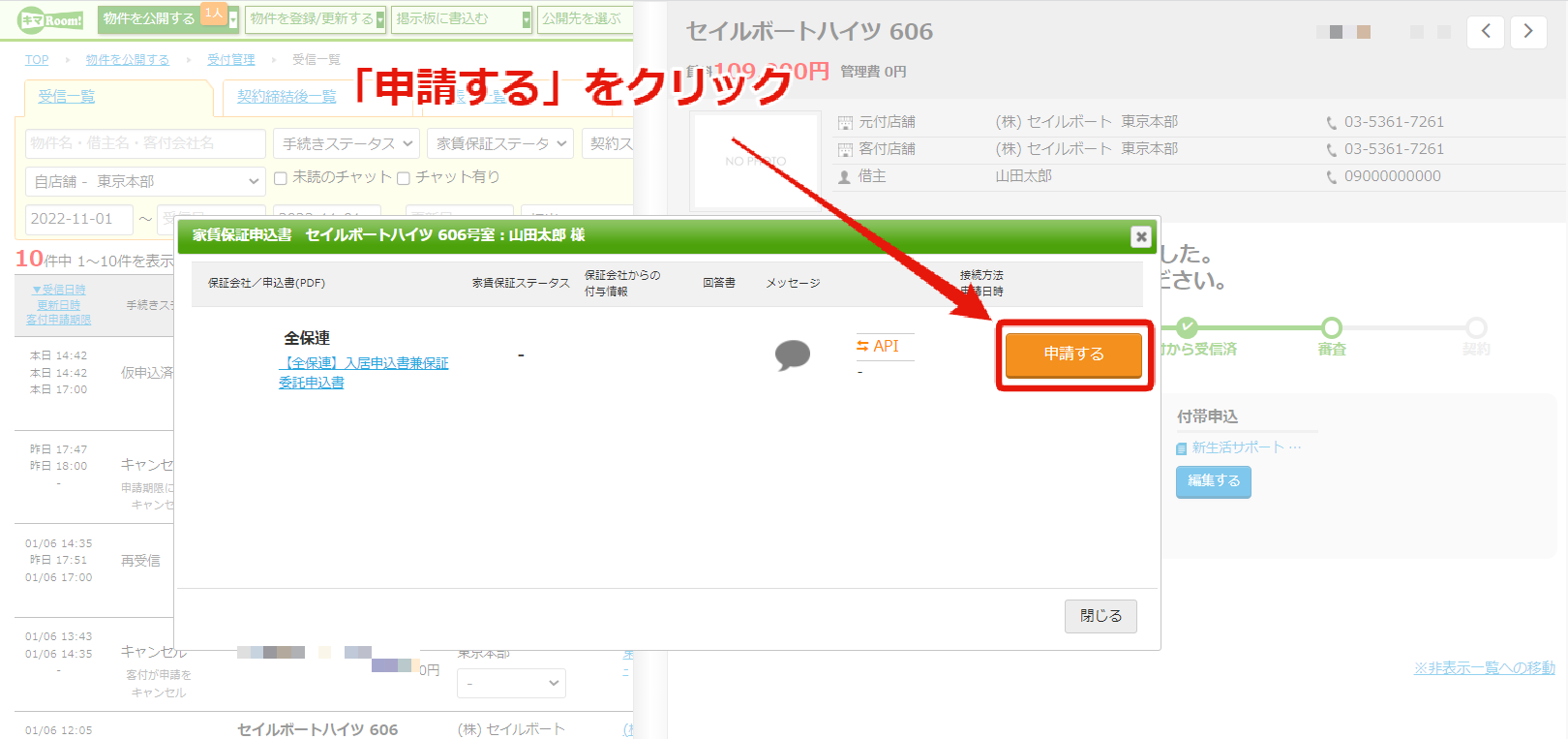Switch to the 契約締結後一覧 tab
This screenshot has width=1568, height=739.
[x=286, y=97]
